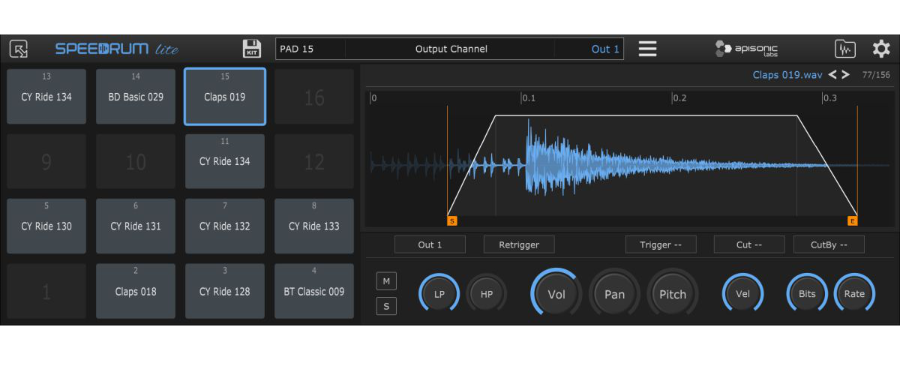The image size is (900, 375).
Task: Open the Trigger -- dropdown
Action: (661, 244)
